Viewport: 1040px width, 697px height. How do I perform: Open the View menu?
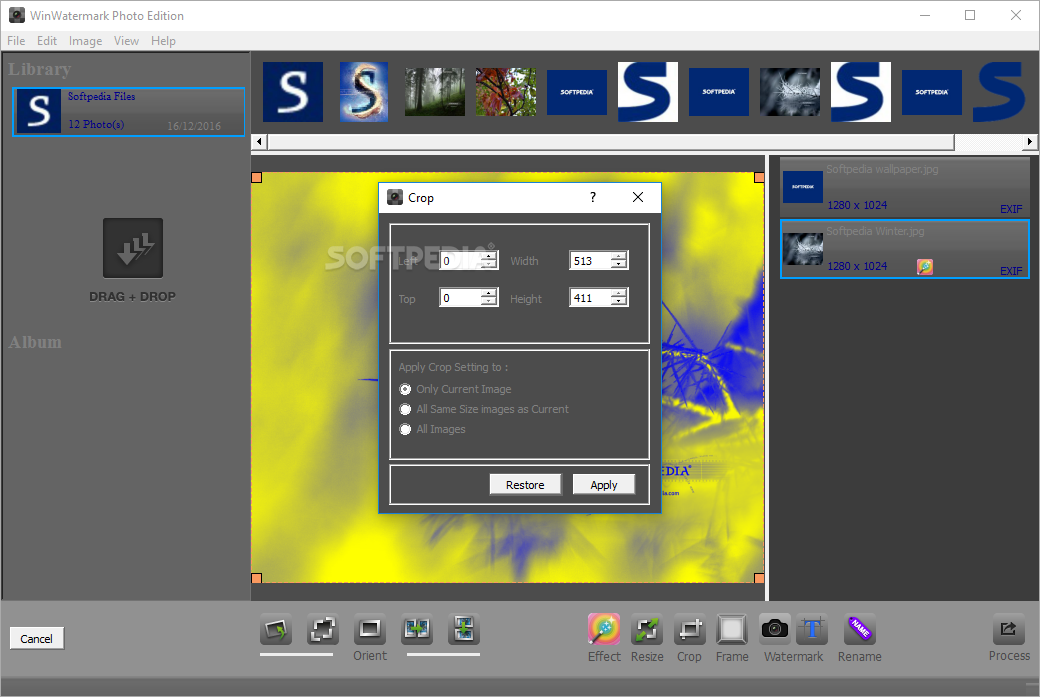(x=126, y=41)
